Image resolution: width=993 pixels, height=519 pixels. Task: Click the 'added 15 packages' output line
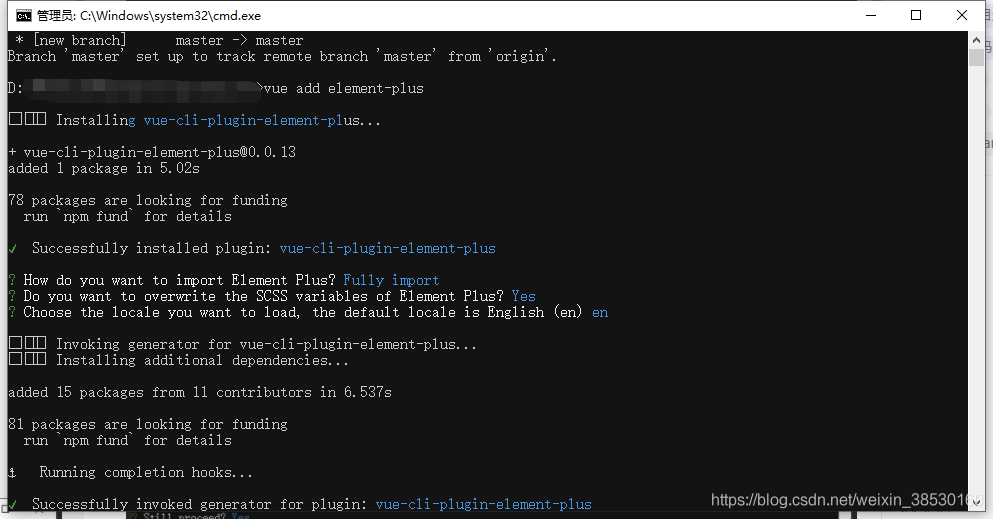(200, 392)
